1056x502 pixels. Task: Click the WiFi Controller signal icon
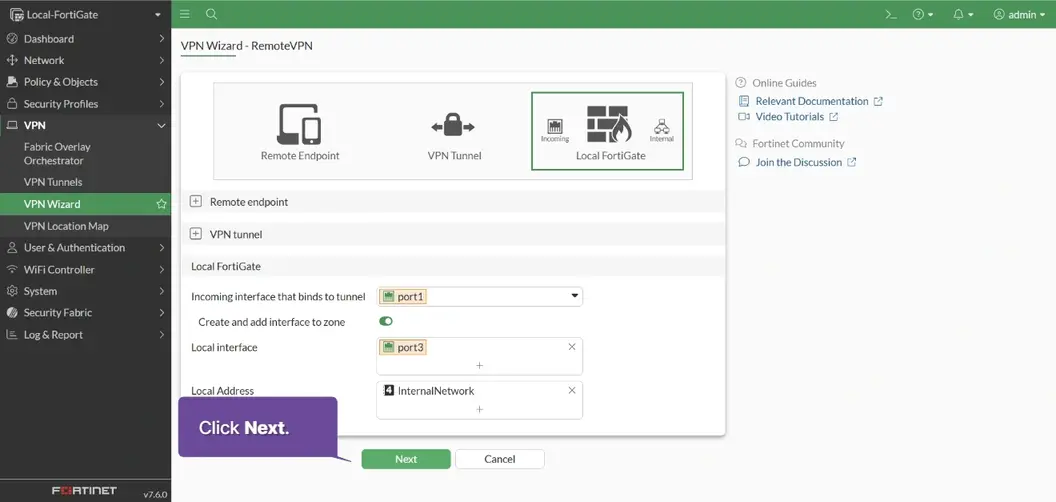(x=11, y=270)
